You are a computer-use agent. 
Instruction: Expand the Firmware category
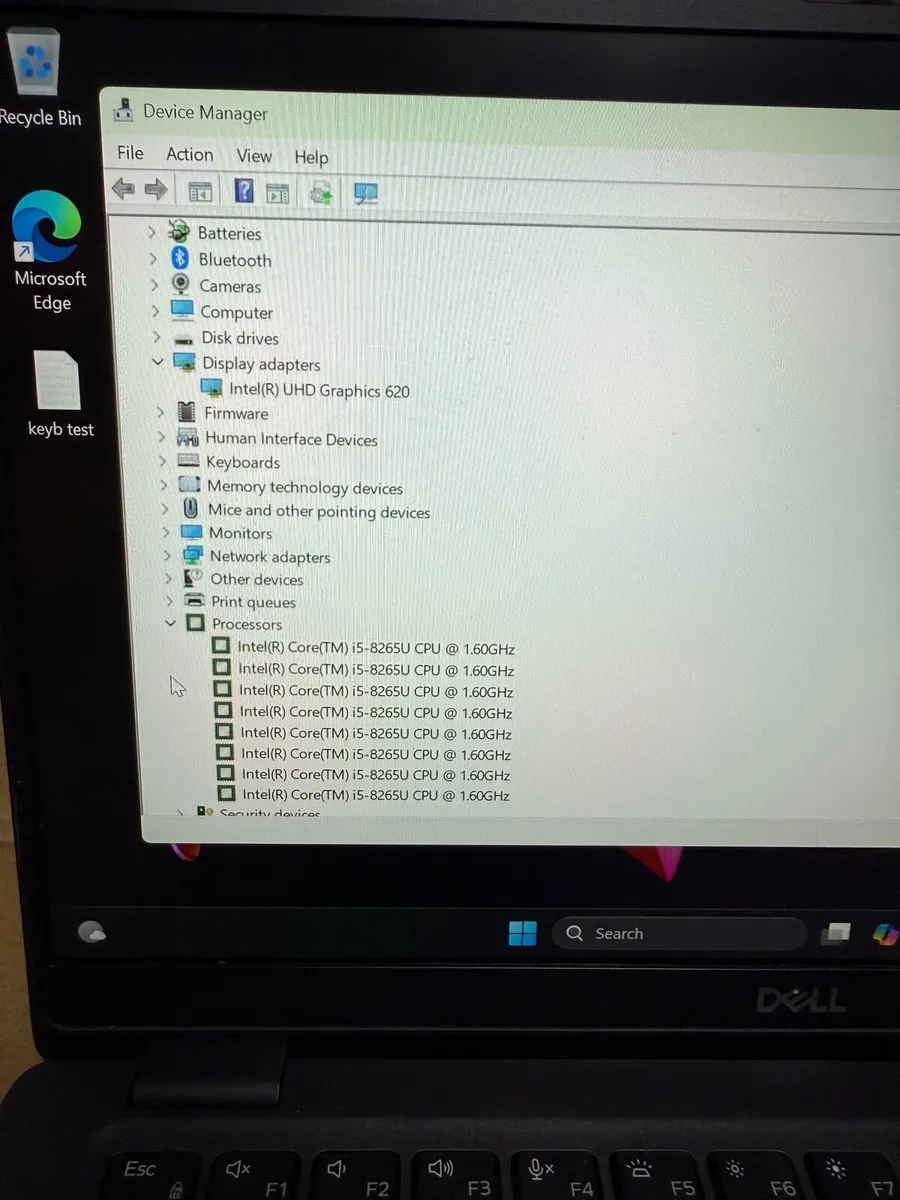coord(160,411)
